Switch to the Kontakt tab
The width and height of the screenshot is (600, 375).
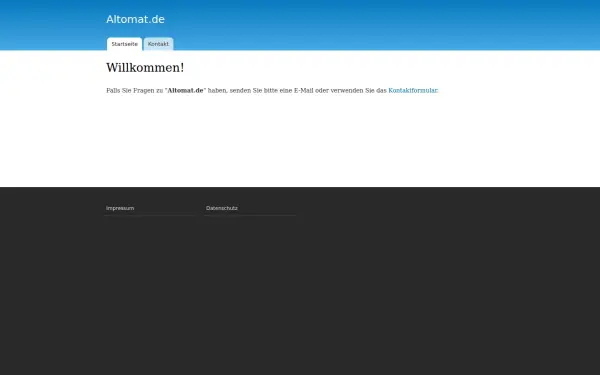click(158, 44)
